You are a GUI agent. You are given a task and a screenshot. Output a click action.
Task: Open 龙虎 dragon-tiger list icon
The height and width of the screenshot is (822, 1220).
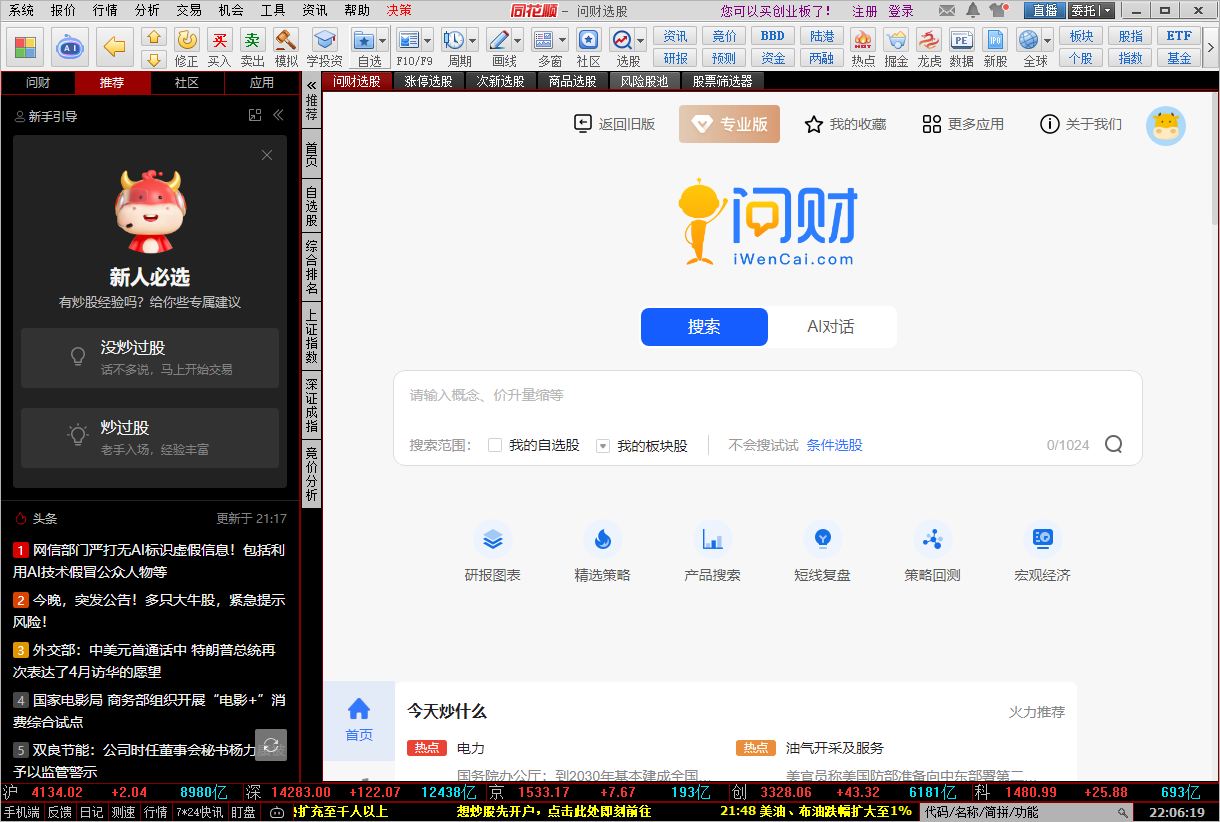click(928, 40)
